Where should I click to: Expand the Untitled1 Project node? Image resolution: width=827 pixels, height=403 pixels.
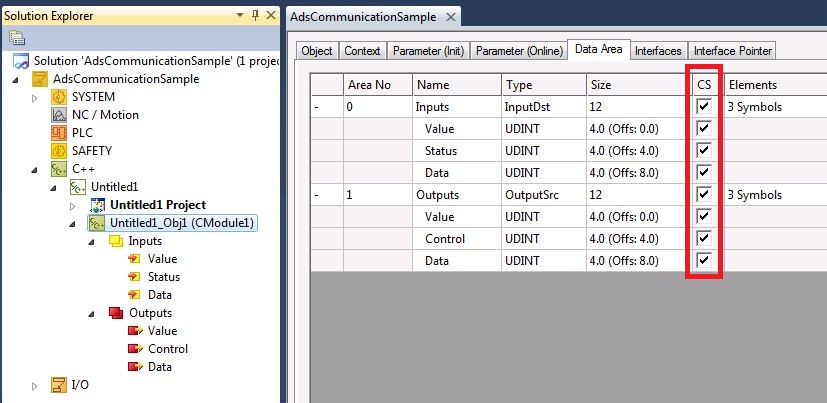73,205
